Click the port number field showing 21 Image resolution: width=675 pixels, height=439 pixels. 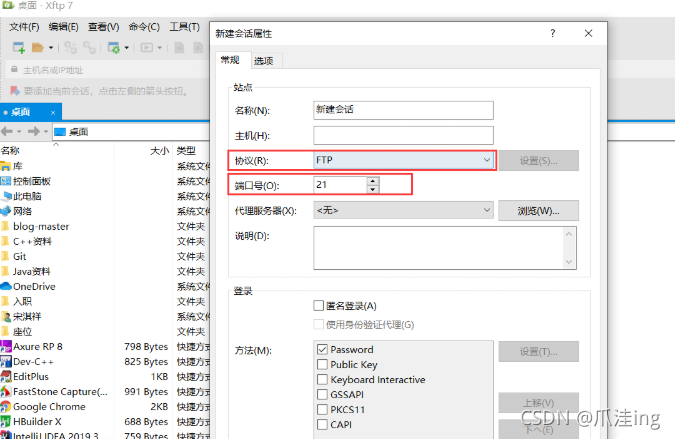pos(341,185)
